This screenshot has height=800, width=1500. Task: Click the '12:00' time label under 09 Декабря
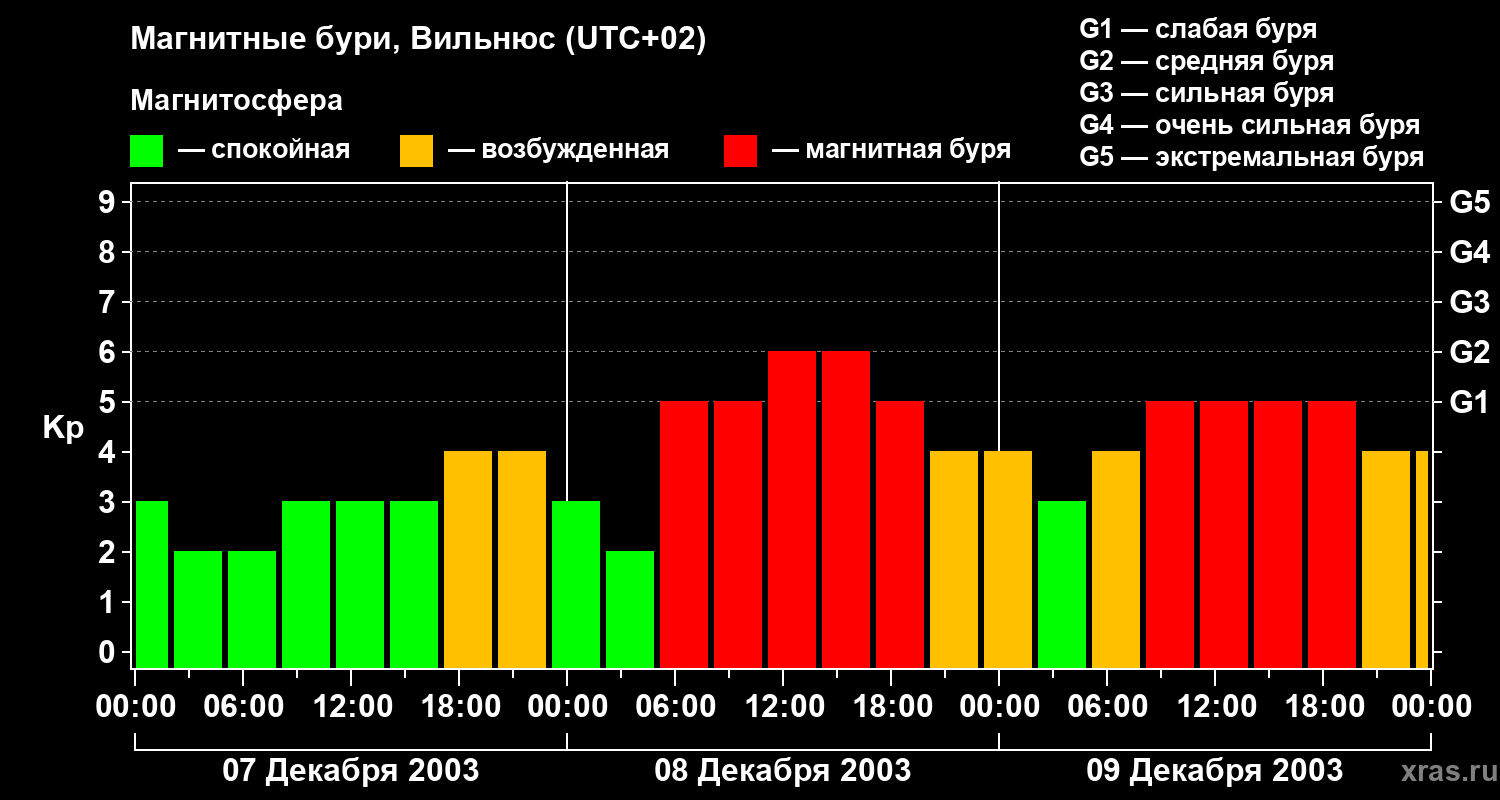click(1215, 706)
